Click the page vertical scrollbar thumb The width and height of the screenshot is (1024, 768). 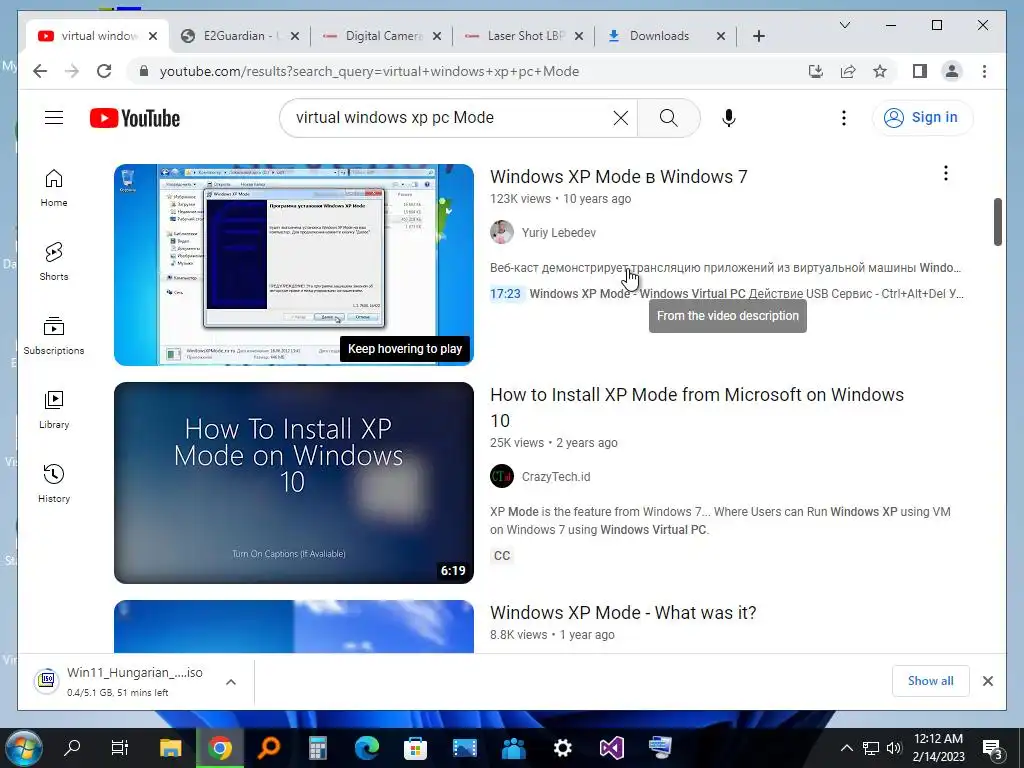click(997, 222)
